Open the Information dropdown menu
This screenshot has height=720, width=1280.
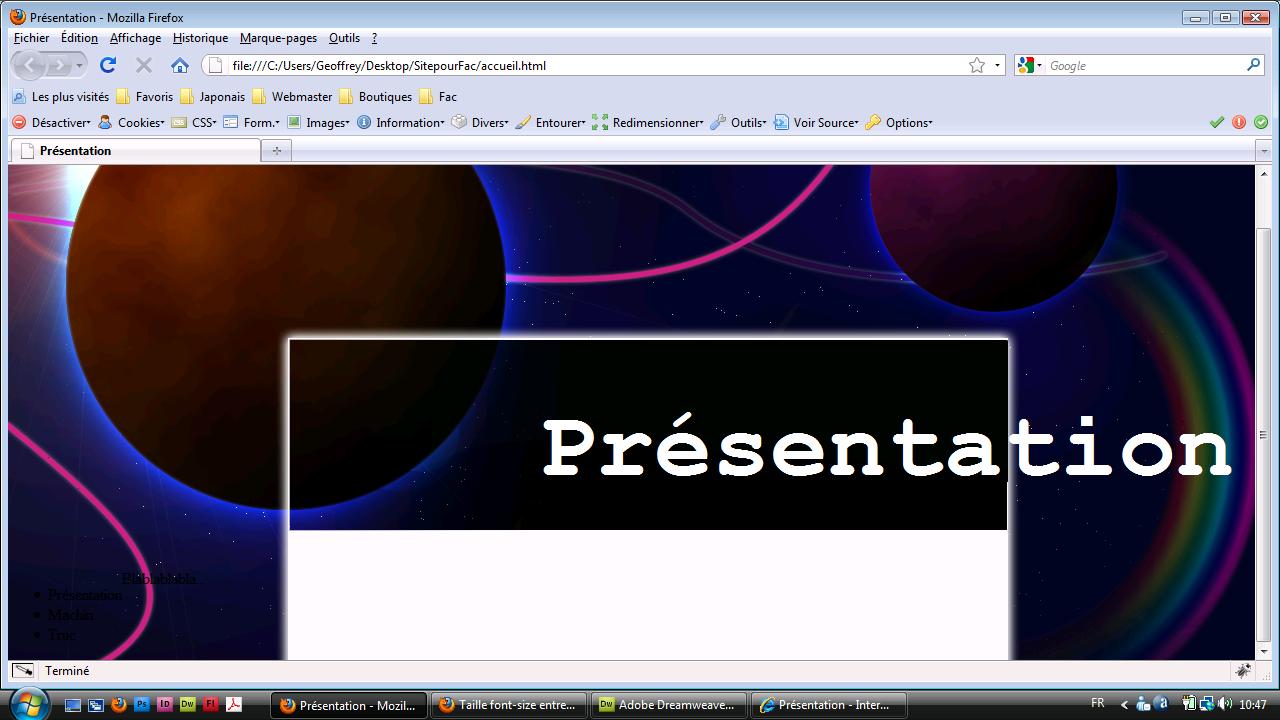pyautogui.click(x=400, y=122)
